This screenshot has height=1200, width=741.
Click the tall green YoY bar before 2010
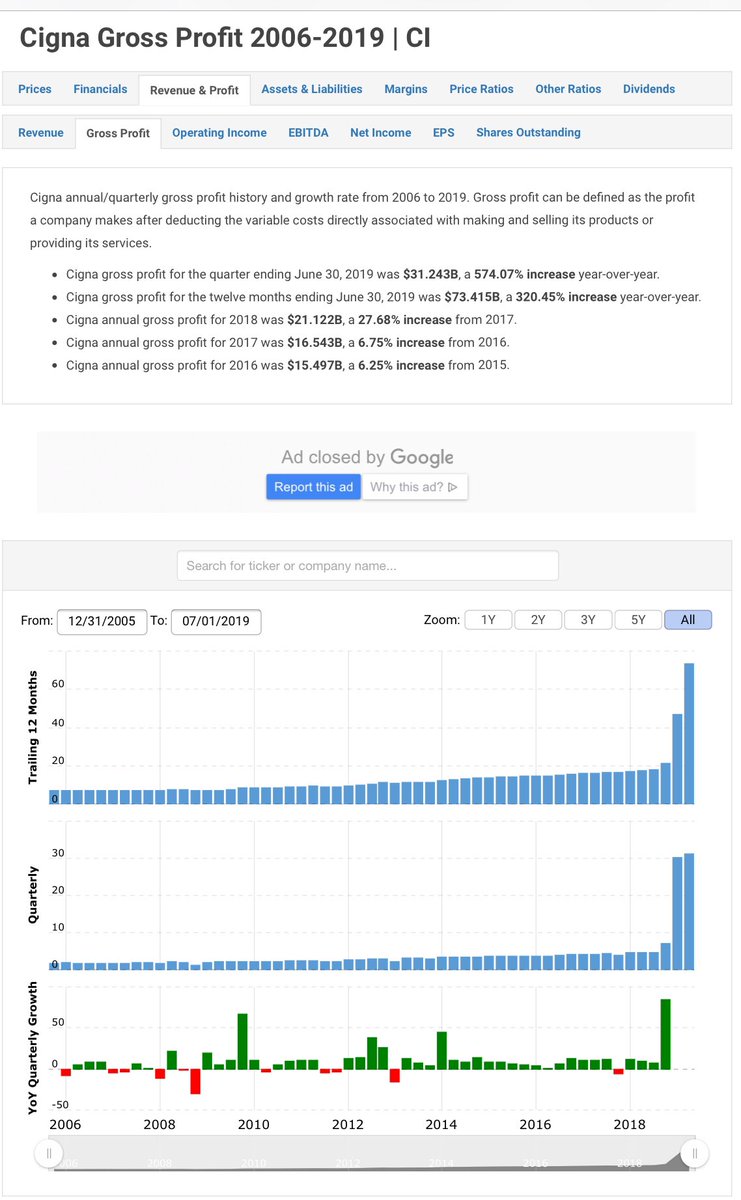[242, 1041]
